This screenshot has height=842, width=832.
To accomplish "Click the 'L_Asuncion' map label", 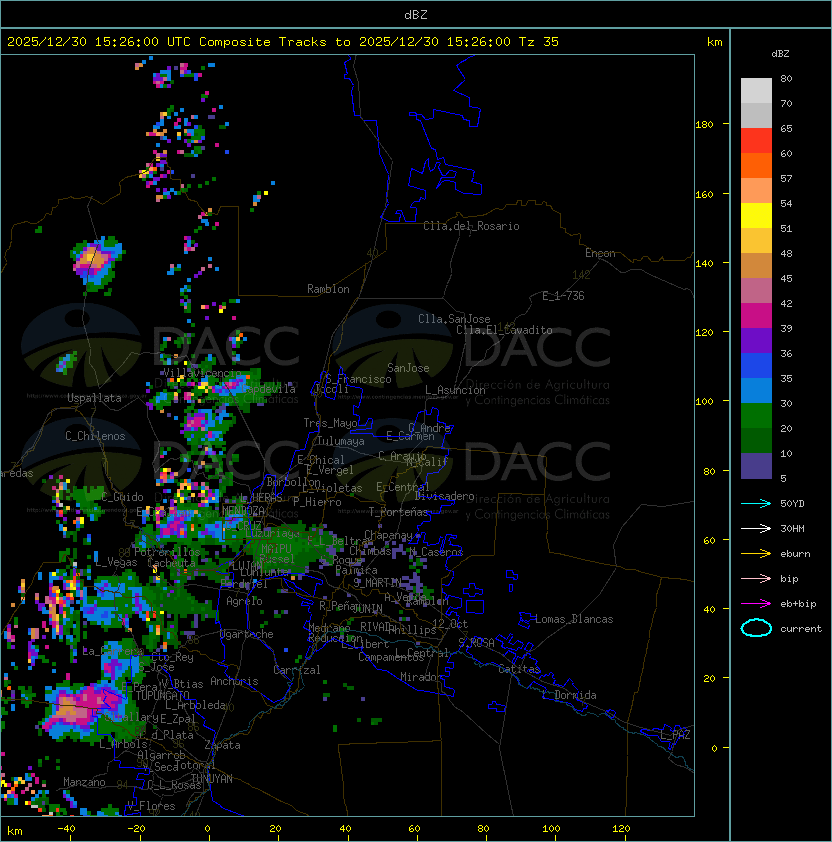I will (455, 390).
